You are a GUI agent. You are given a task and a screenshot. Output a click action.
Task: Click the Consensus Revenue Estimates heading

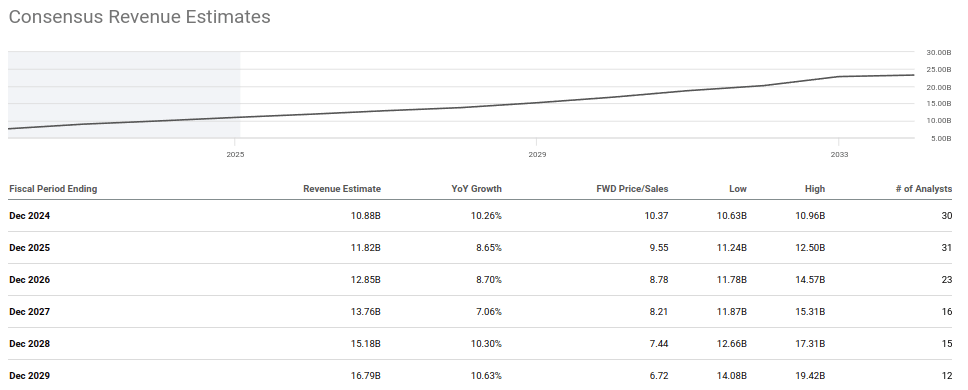(x=140, y=17)
